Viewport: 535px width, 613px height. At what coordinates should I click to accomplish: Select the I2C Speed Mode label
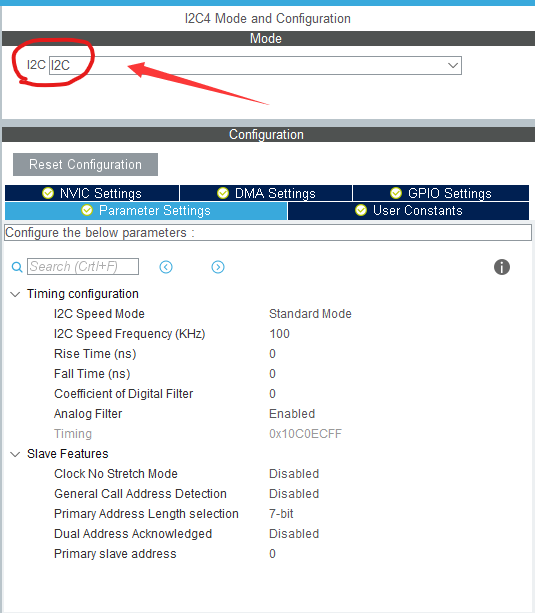coord(99,314)
